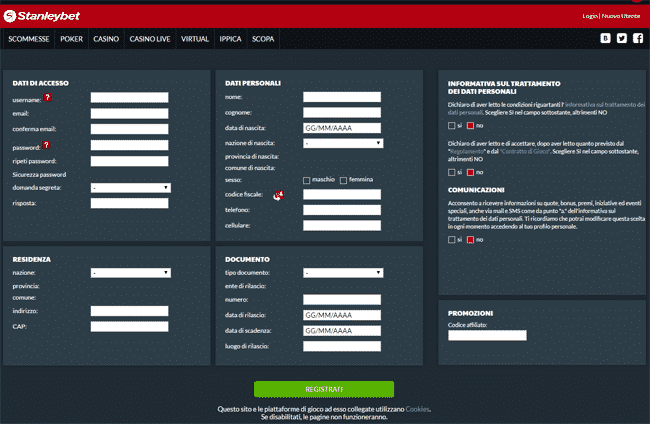Tick 'si' for Regolamento acceptance
This screenshot has height=424, width=650.
point(451,172)
